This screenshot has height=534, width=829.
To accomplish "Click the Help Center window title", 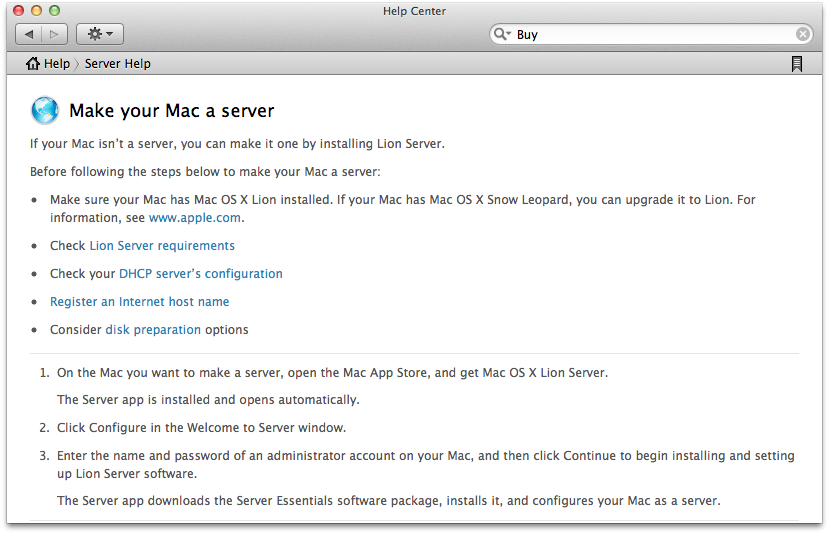I will tap(414, 11).
